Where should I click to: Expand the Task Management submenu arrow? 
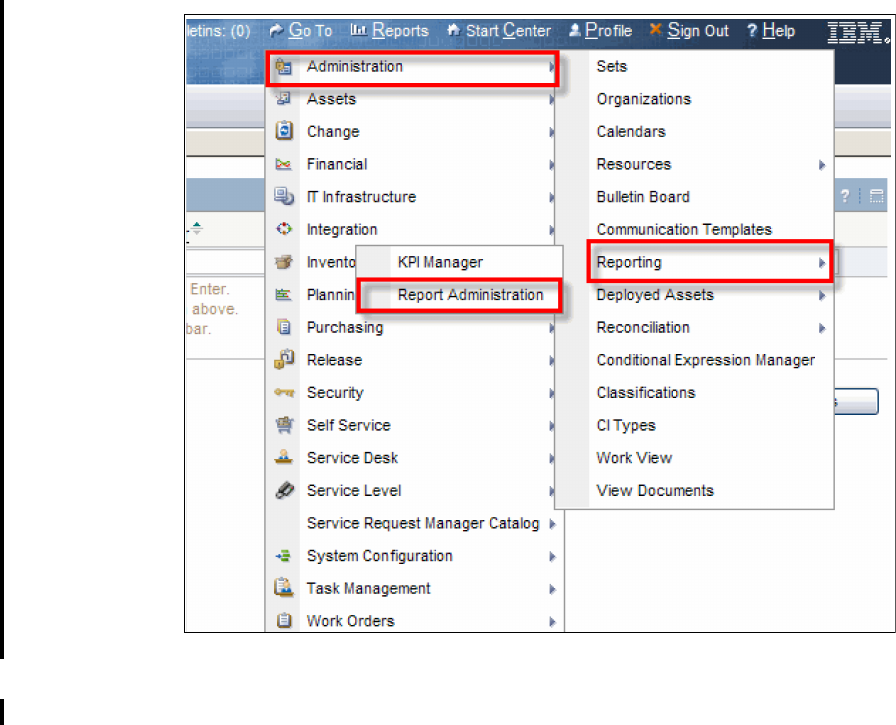tap(553, 589)
